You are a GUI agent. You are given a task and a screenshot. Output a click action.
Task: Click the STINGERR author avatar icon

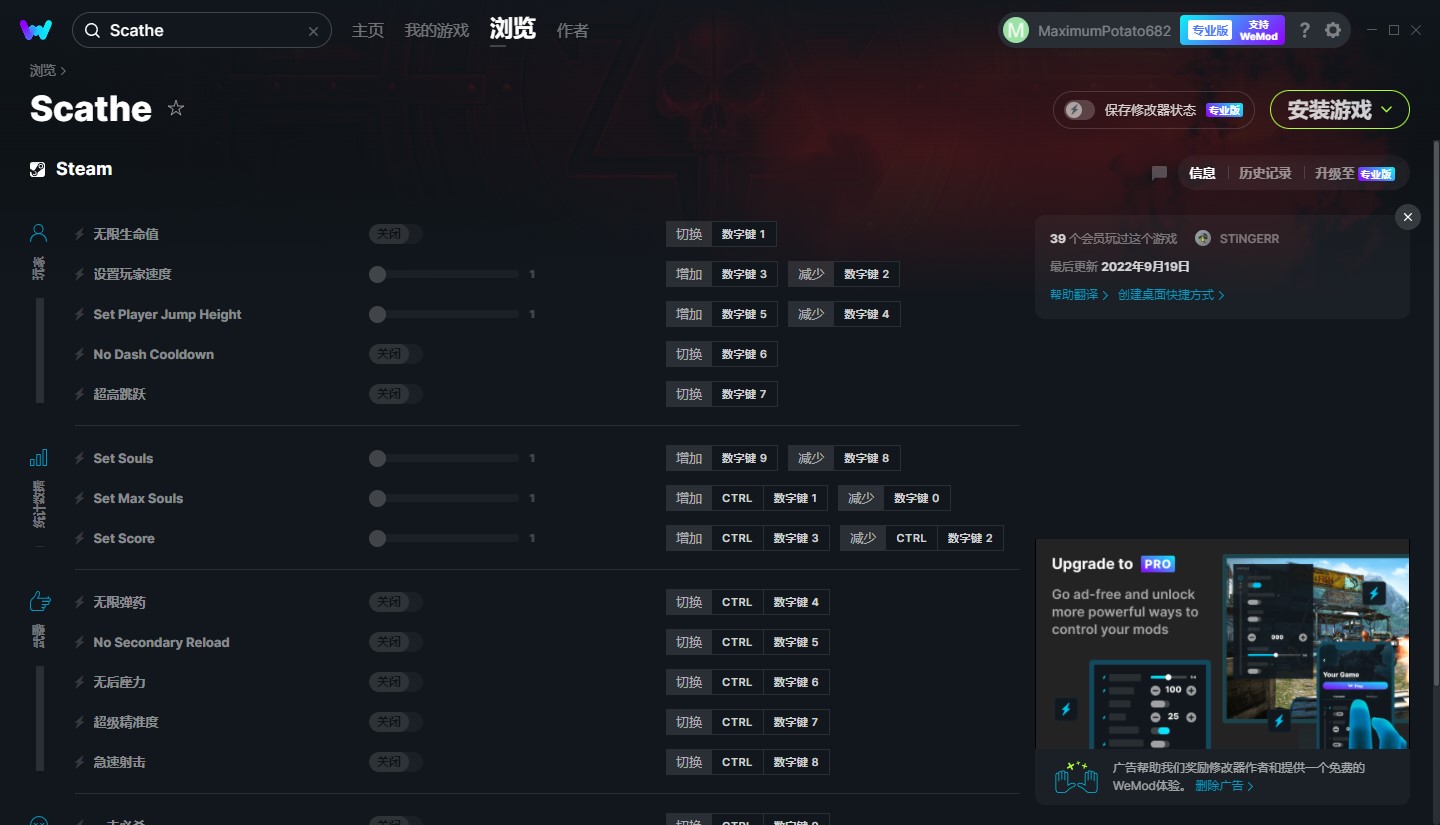[1203, 238]
